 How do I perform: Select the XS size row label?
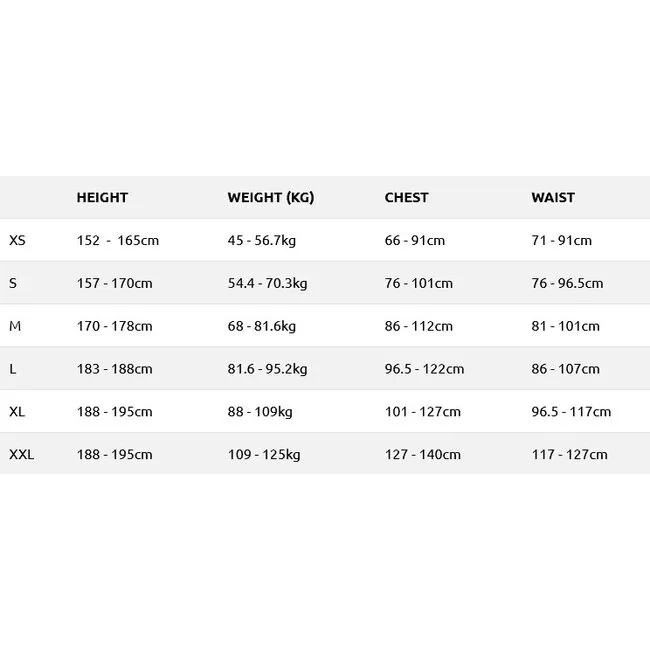pos(17,240)
